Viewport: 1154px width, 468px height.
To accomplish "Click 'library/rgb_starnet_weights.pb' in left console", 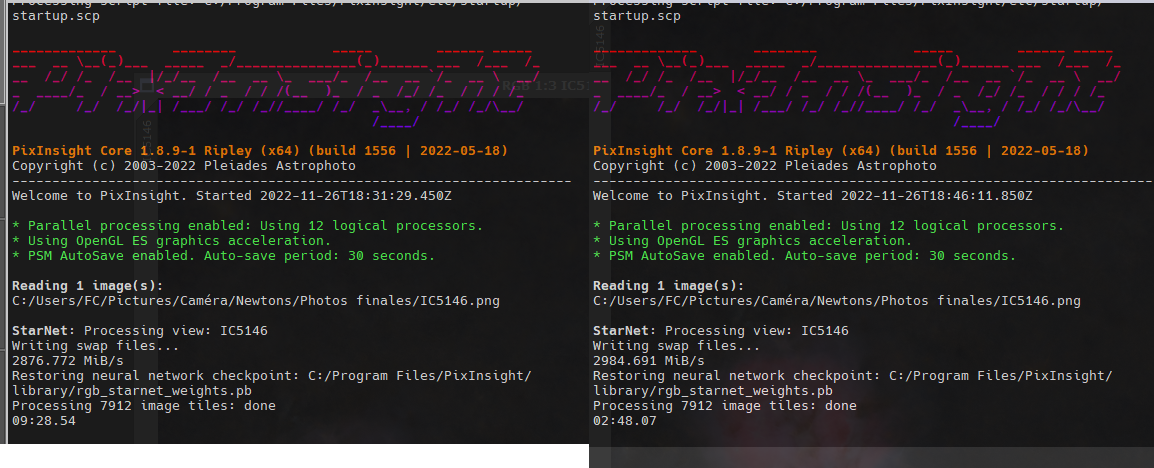I will (132, 391).
